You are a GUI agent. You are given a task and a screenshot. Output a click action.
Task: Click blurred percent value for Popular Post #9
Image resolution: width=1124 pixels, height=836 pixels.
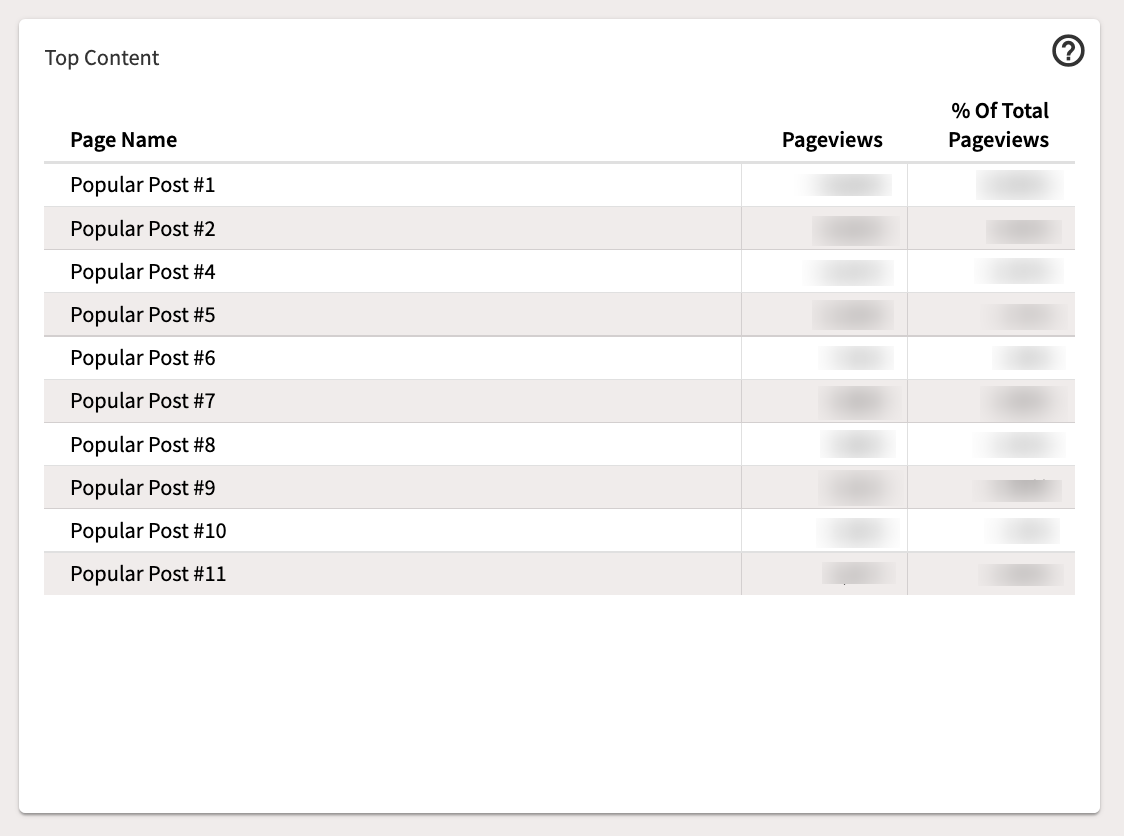pos(1018,490)
